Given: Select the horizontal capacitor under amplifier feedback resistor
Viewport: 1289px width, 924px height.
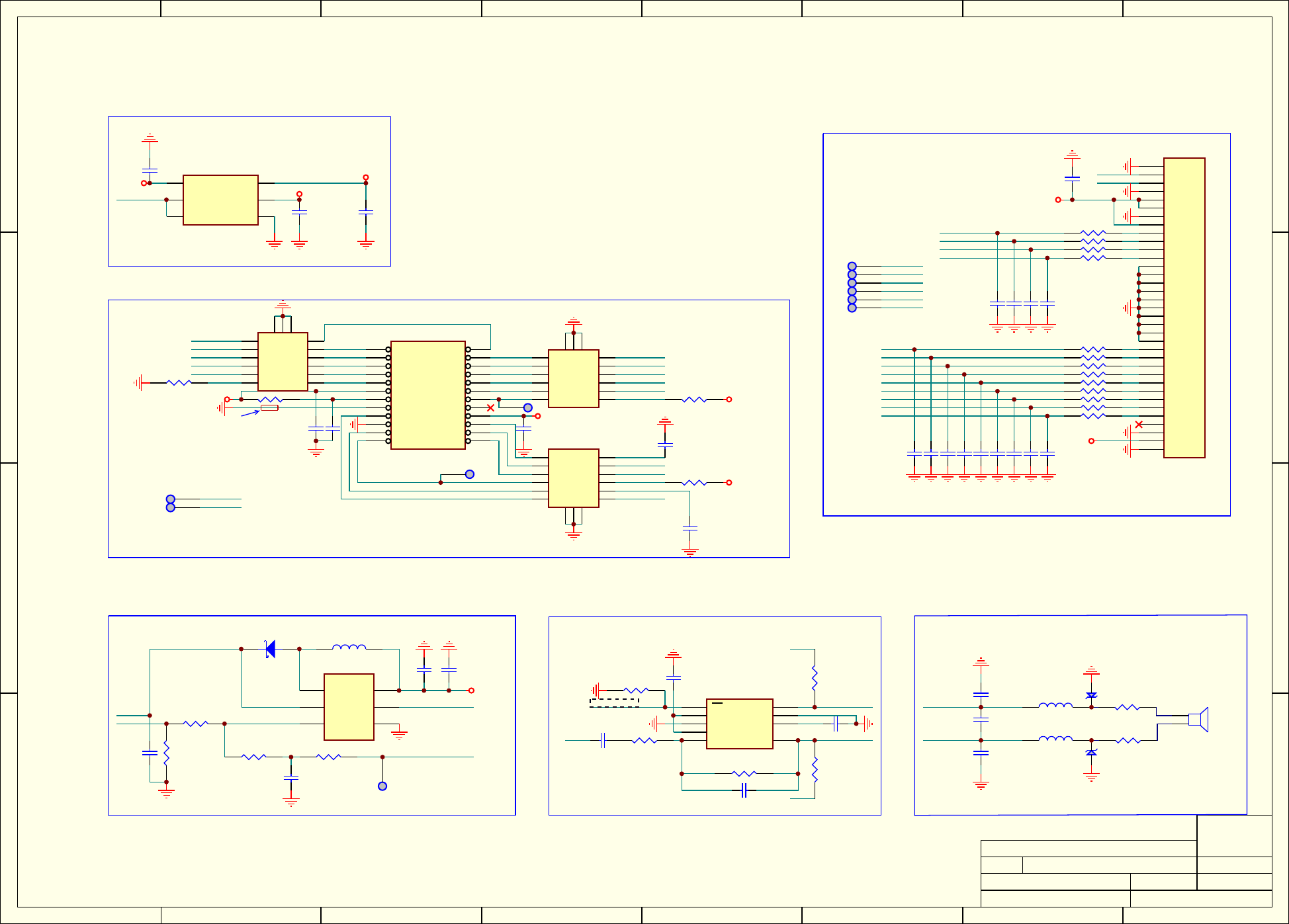Looking at the screenshot, I should [x=744, y=790].
